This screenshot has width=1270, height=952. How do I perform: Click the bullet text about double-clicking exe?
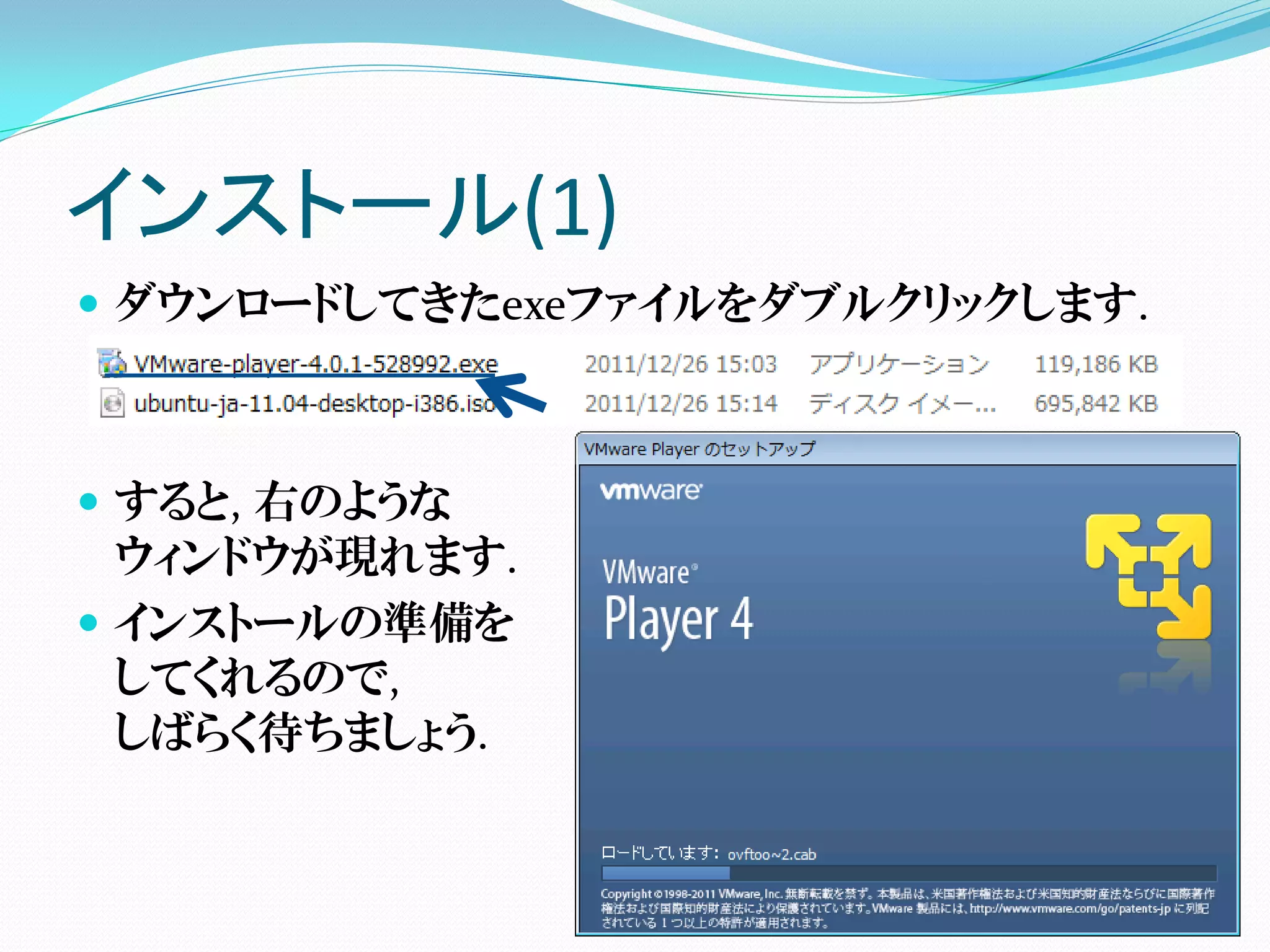click(631, 303)
